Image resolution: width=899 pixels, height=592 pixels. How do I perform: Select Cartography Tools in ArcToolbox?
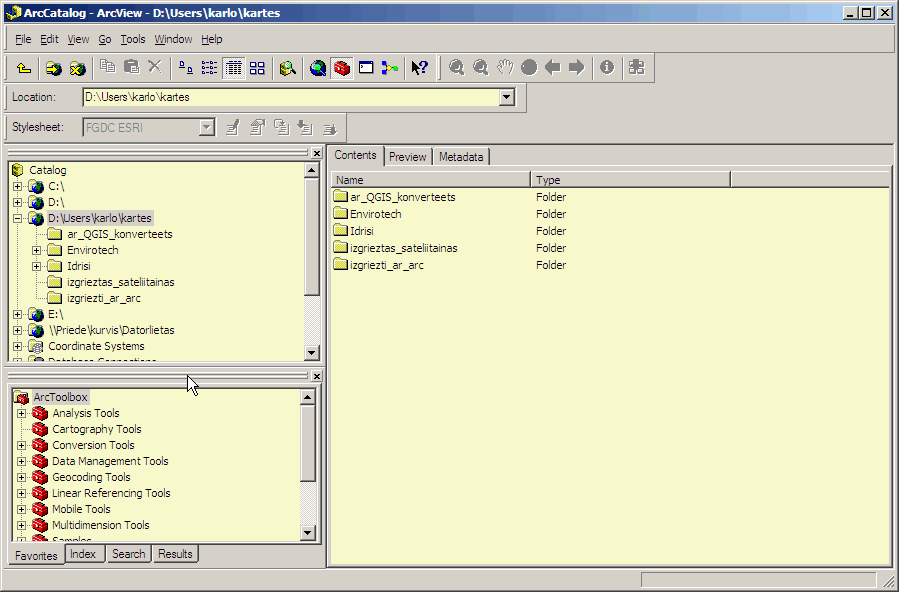(x=96, y=429)
